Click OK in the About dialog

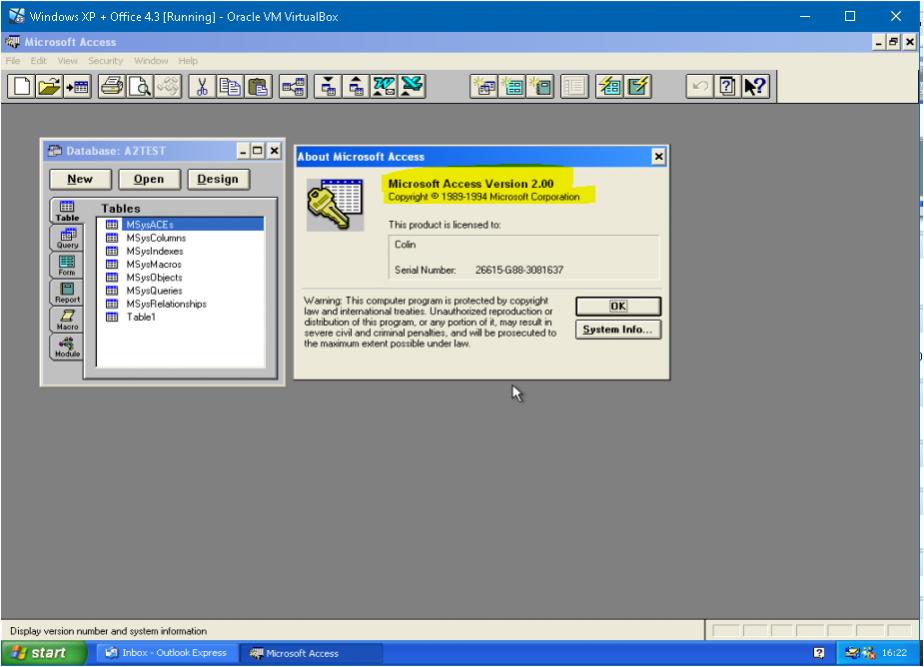[618, 306]
